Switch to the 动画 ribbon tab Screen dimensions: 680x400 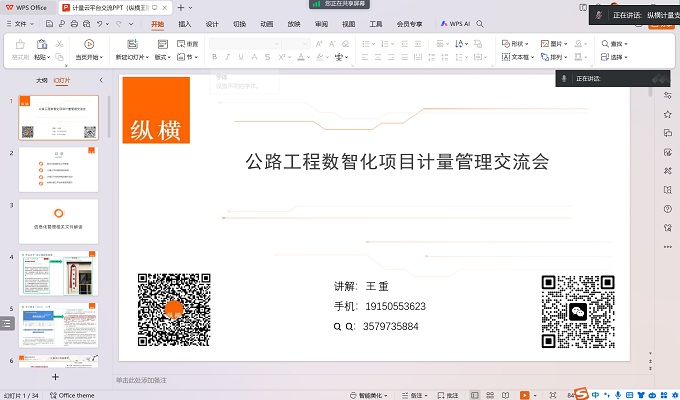click(267, 24)
